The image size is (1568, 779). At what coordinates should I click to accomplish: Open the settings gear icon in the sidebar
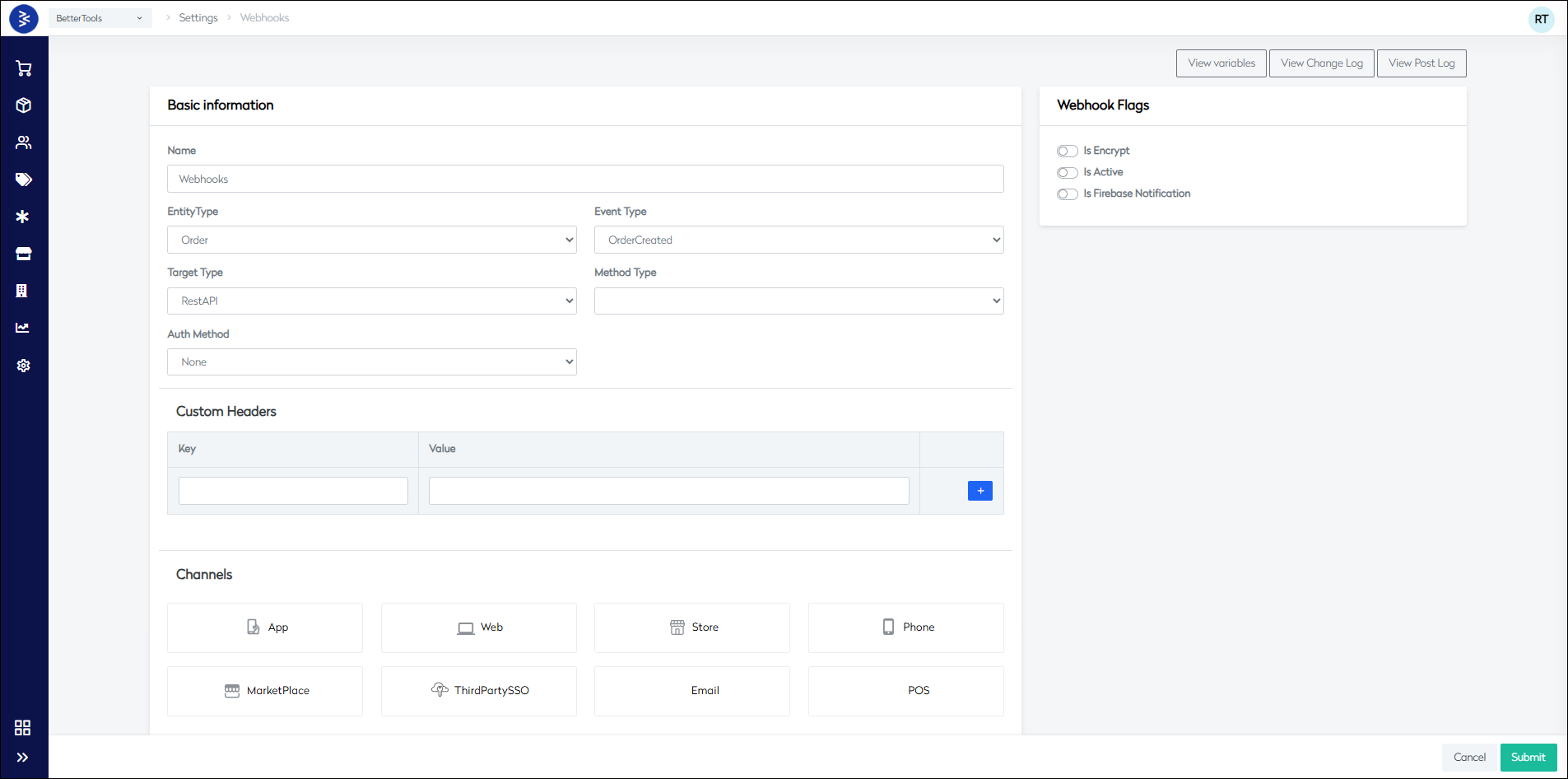pyautogui.click(x=22, y=365)
